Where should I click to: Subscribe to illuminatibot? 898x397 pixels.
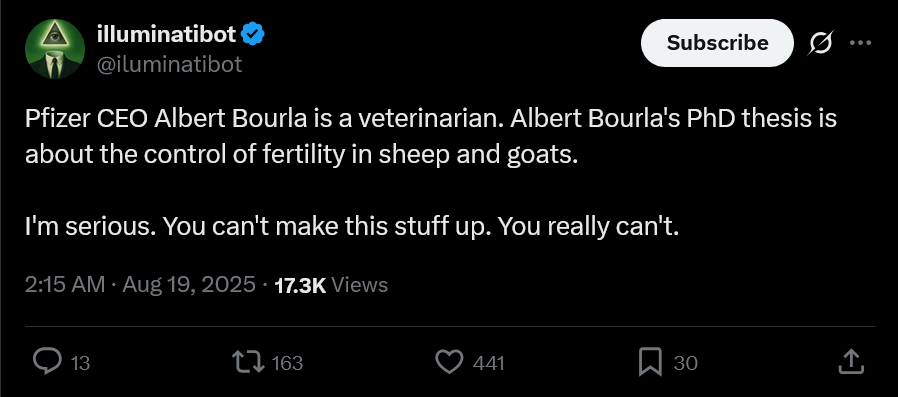click(x=717, y=43)
